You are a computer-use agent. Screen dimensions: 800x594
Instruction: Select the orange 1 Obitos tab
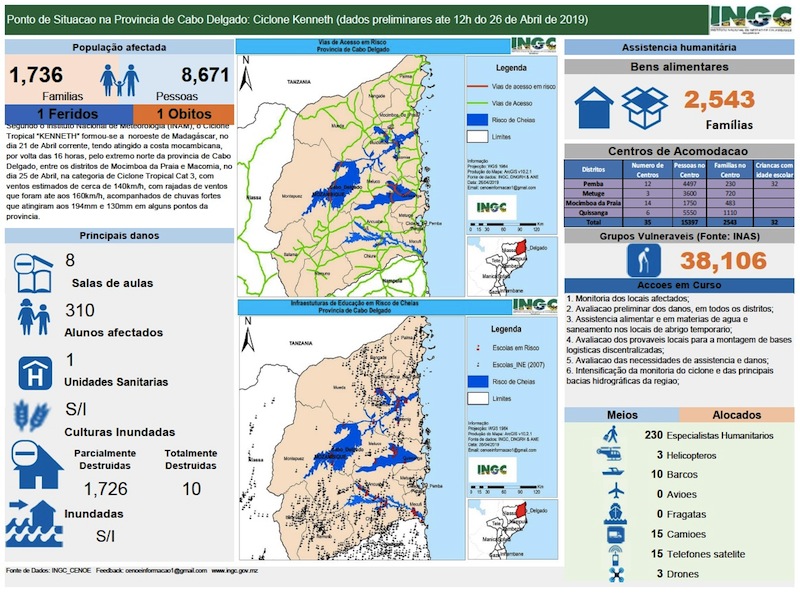coord(179,114)
